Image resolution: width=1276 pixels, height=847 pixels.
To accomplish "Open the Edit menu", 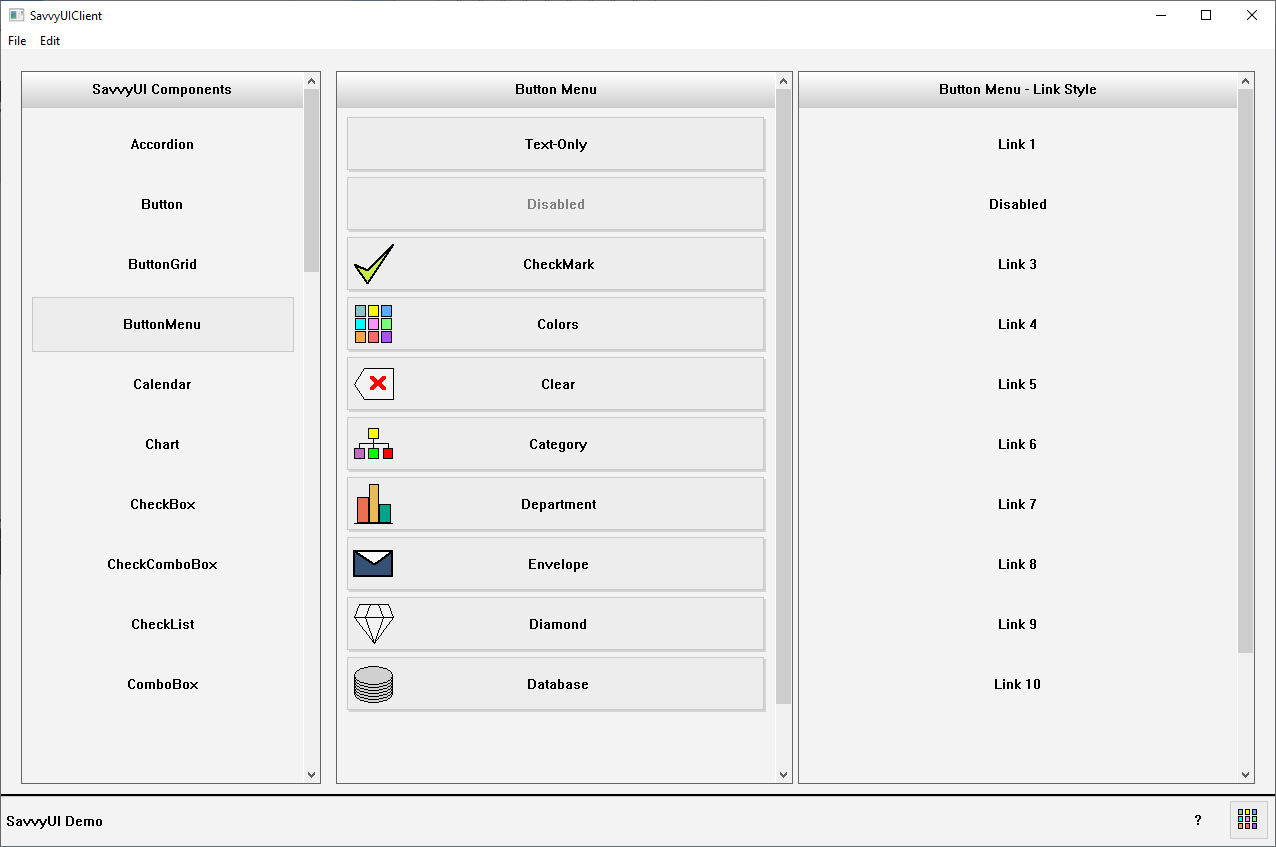I will pos(50,41).
